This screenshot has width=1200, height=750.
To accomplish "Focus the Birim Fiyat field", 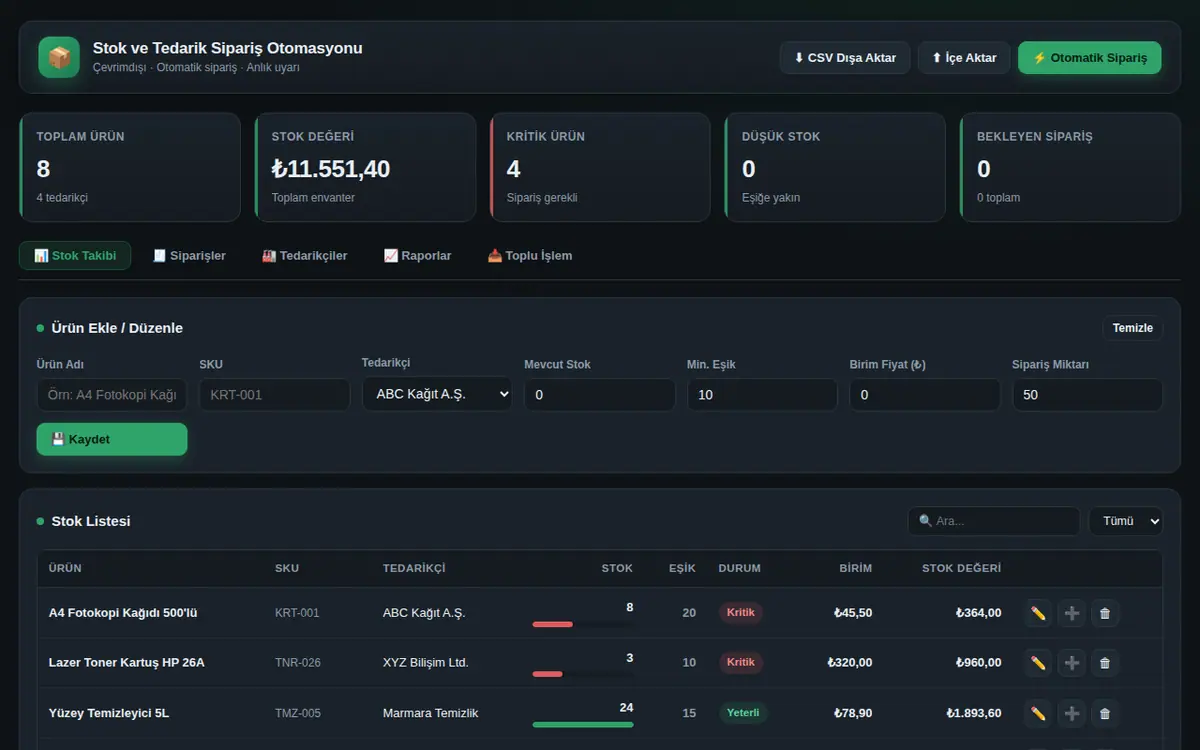I will click(925, 395).
